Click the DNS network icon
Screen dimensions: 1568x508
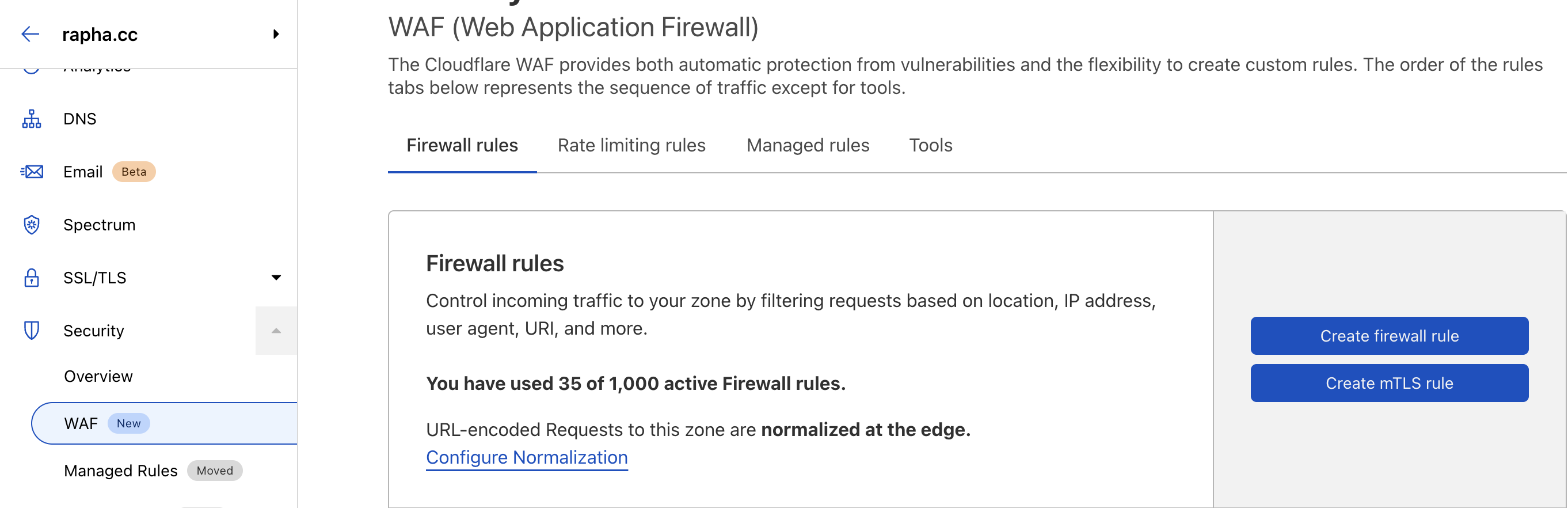(x=32, y=119)
